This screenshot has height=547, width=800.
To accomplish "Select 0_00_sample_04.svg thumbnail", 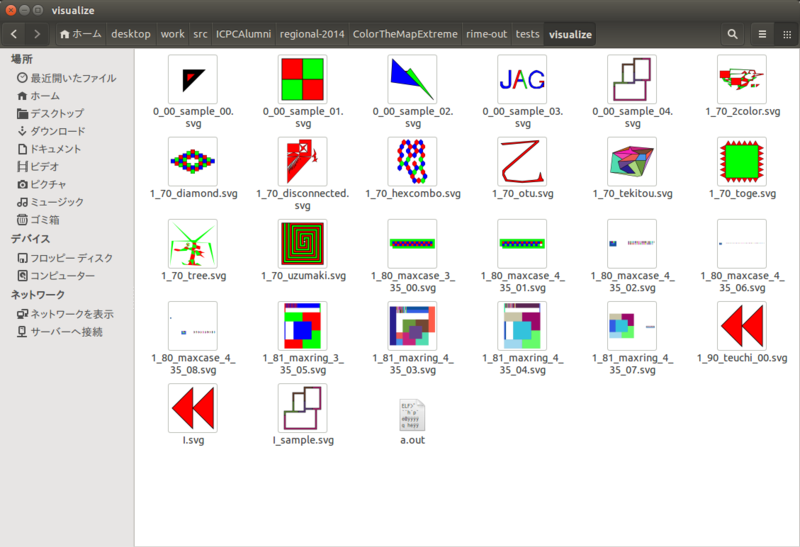I will 632,79.
